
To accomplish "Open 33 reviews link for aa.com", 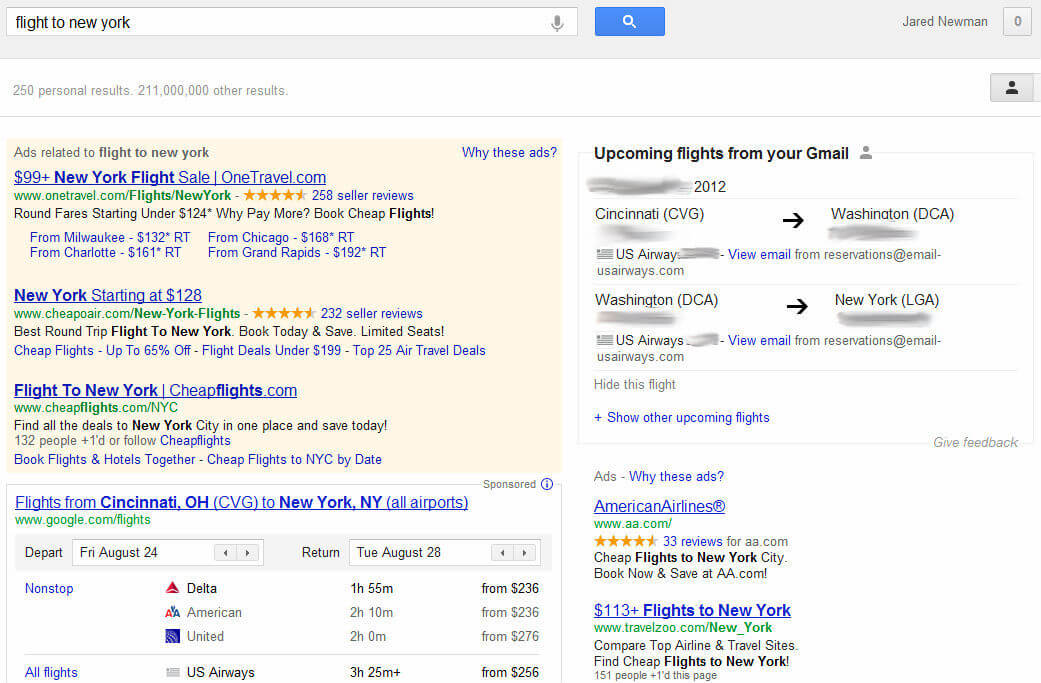I will click(692, 541).
